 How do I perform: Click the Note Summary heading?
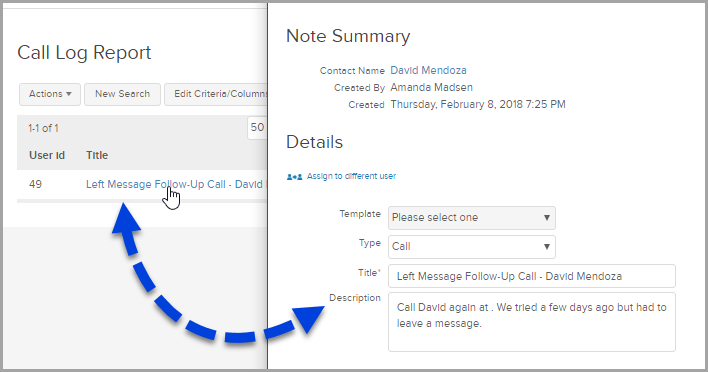348,36
